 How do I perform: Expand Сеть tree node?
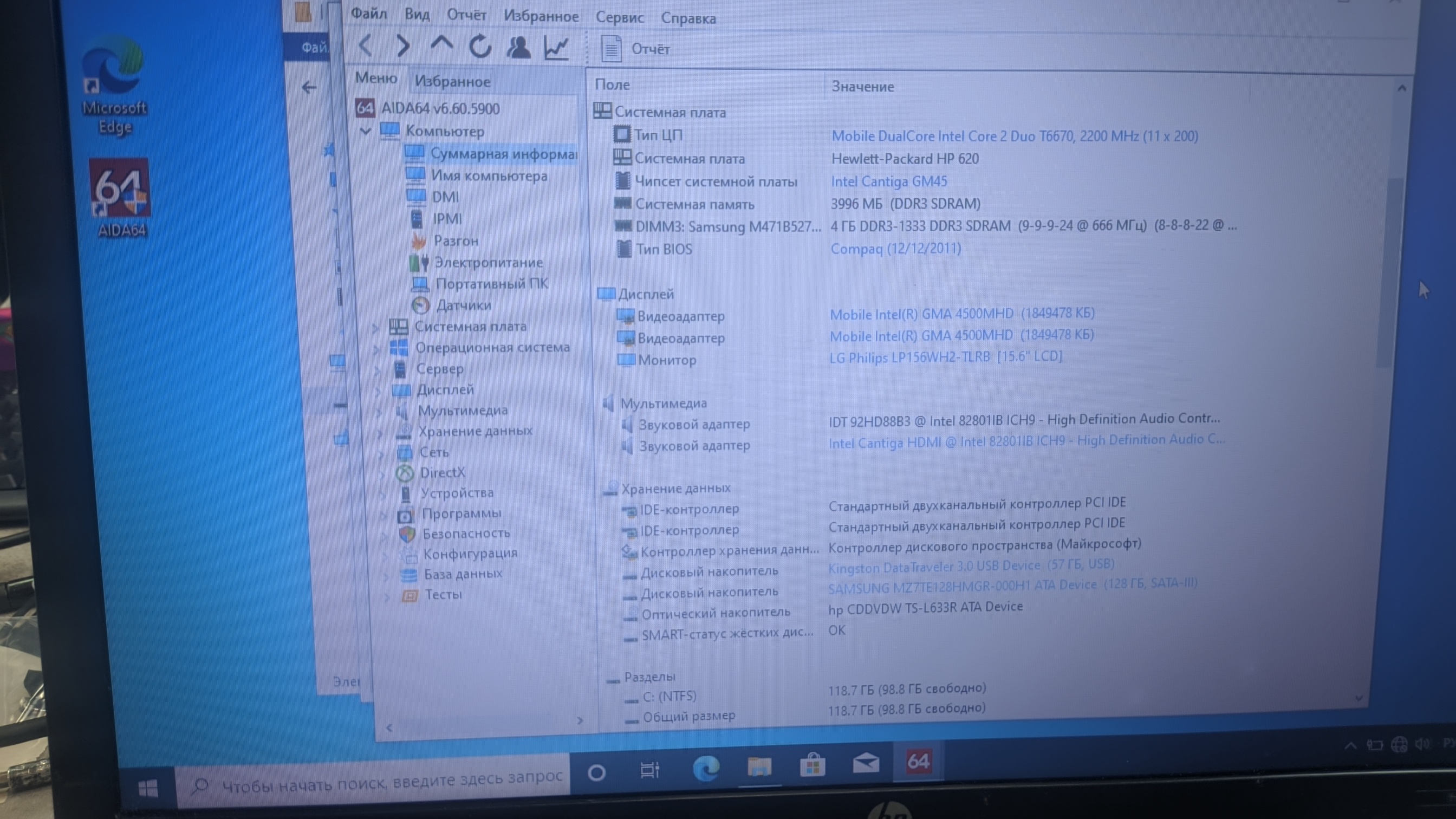coord(381,453)
